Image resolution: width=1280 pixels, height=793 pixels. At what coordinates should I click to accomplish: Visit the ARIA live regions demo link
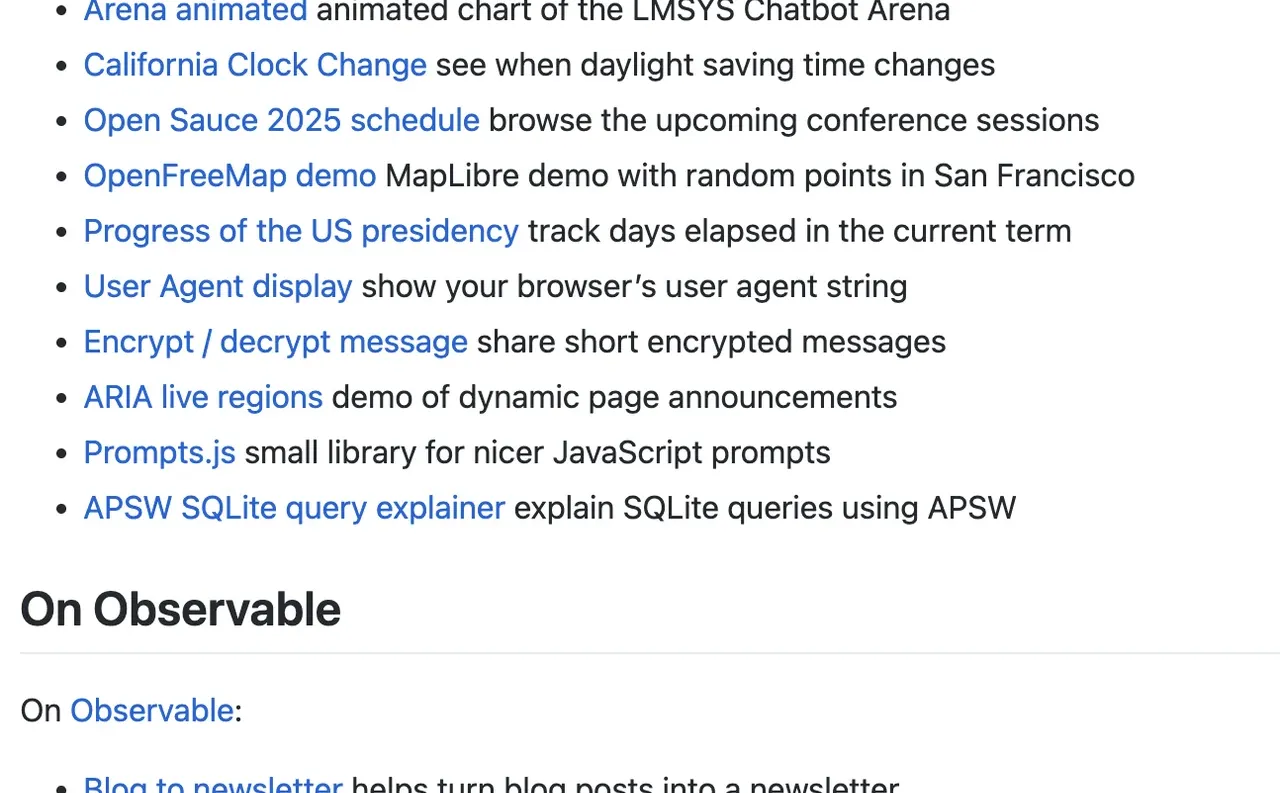pos(203,398)
